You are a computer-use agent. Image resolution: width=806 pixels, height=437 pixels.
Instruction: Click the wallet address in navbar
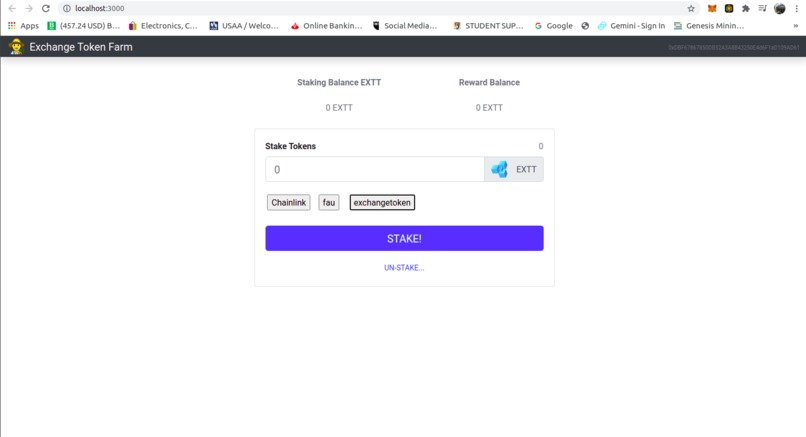pyautogui.click(x=734, y=47)
